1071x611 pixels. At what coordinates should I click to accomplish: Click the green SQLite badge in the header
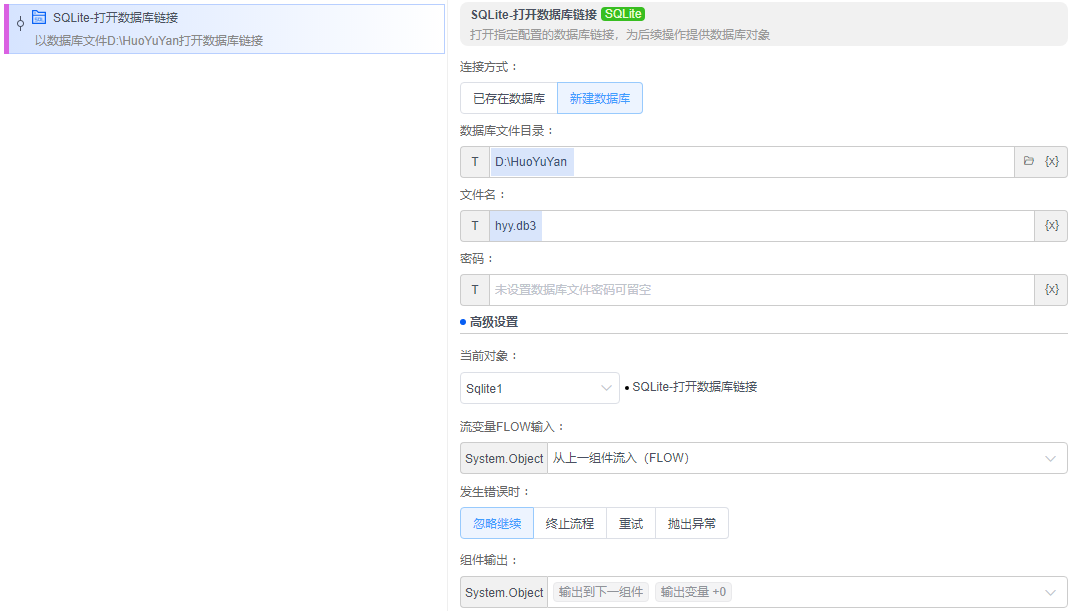622,14
